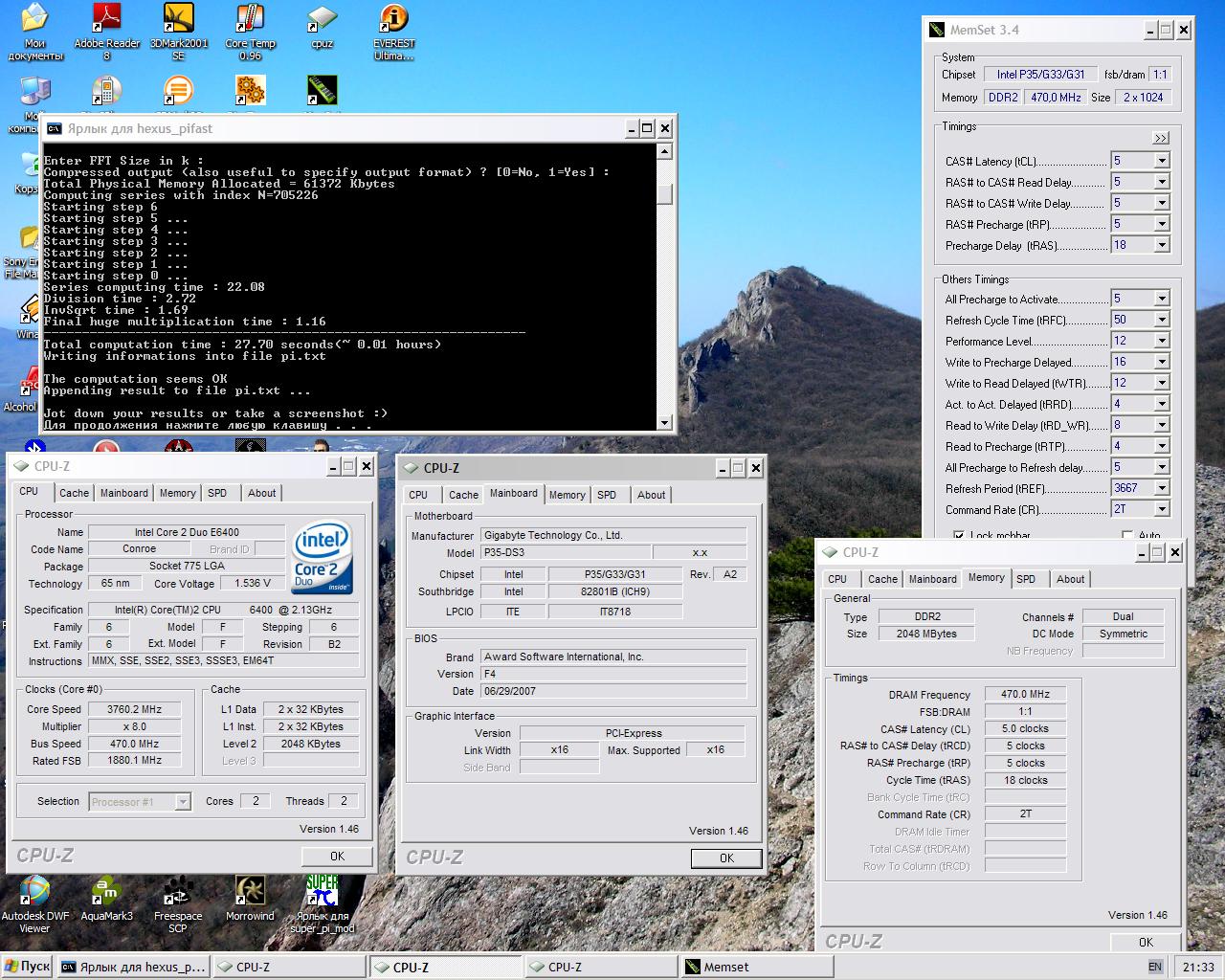Click the MemSet 3.4 title bar icon
The height and width of the screenshot is (980, 1225).
937,30
